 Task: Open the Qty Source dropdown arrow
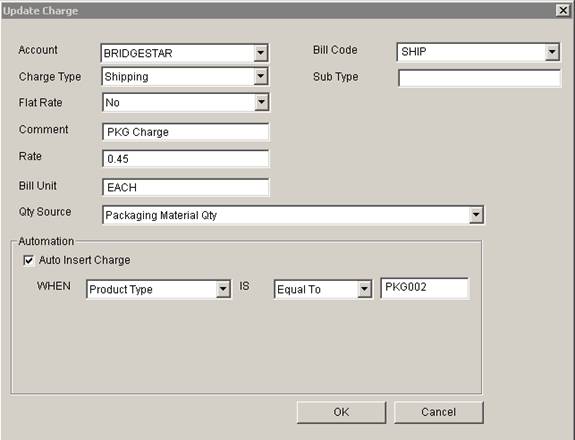pos(476,215)
